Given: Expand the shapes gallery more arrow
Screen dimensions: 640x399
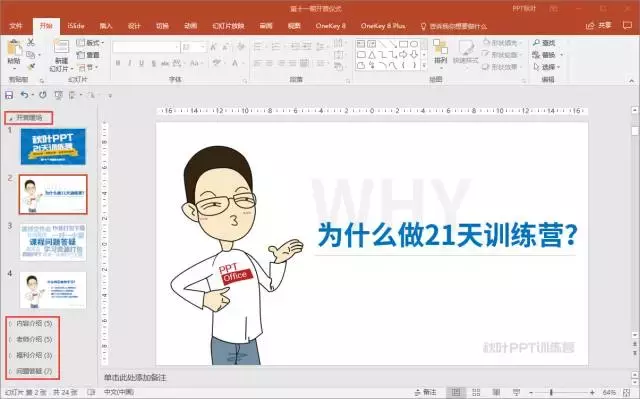Looking at the screenshot, I should [x=424, y=65].
